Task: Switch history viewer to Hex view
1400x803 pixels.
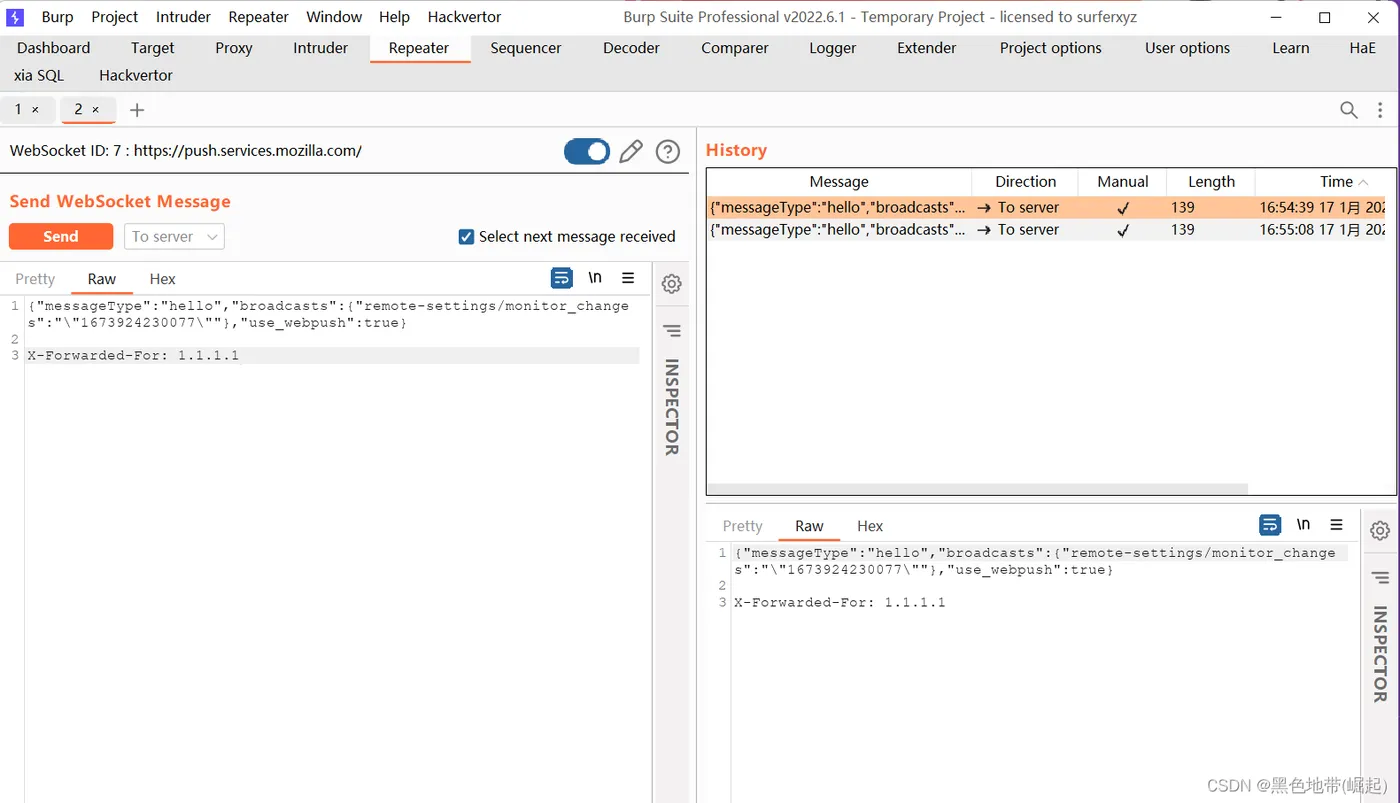Action: point(870,526)
